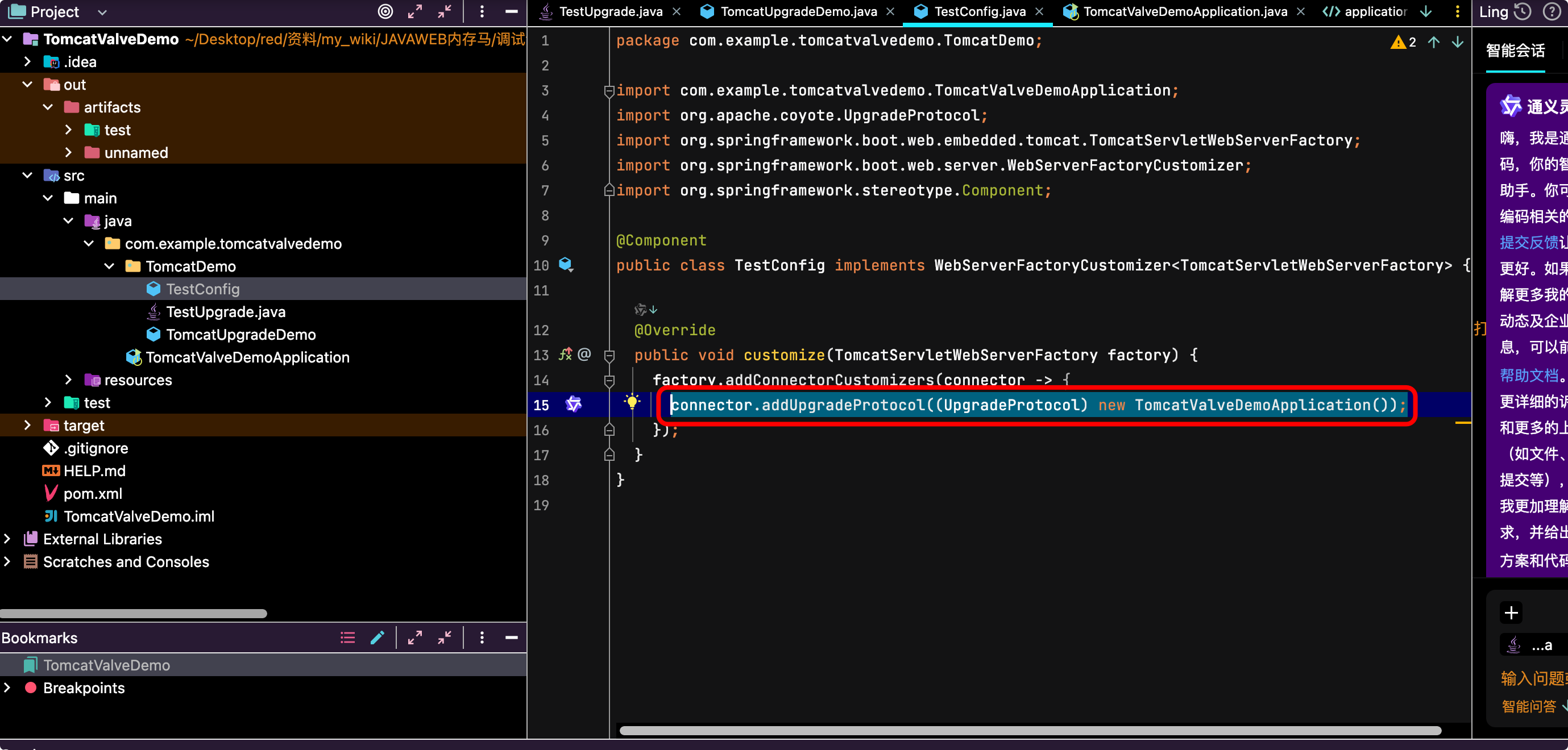Switch to TomcatUpgradeDemo.java tab
This screenshot has height=750, width=1568.
[798, 11]
